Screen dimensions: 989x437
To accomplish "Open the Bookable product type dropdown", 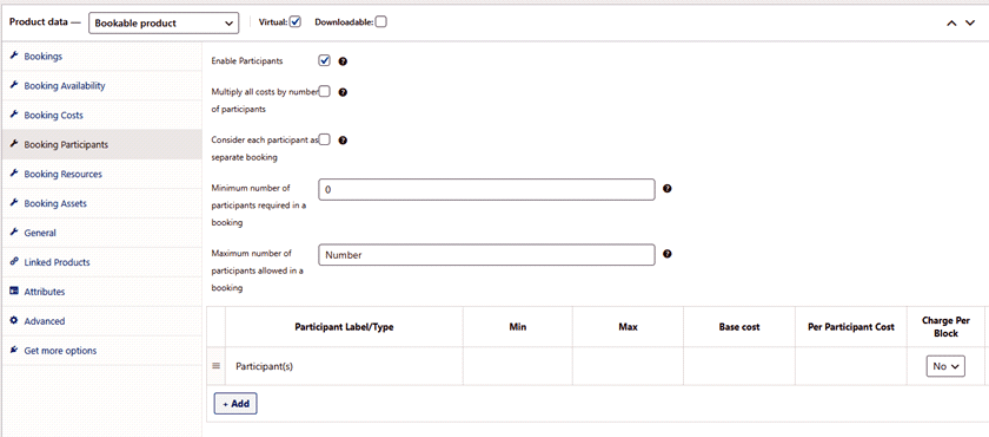I will point(164,22).
